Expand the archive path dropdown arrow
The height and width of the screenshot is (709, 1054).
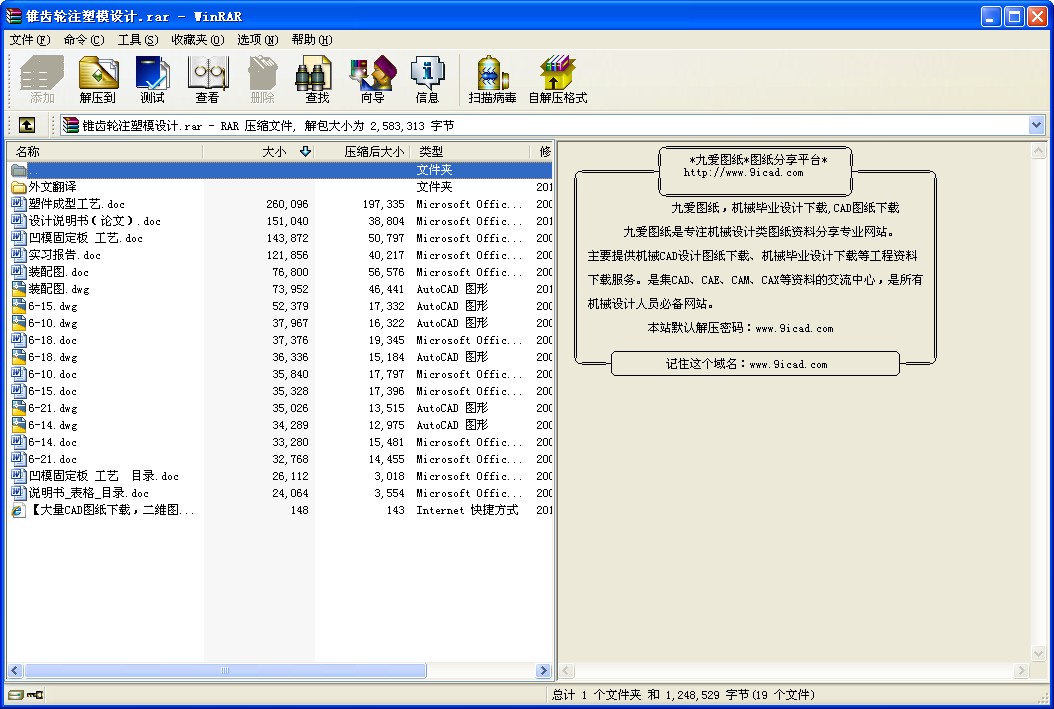[1036, 125]
